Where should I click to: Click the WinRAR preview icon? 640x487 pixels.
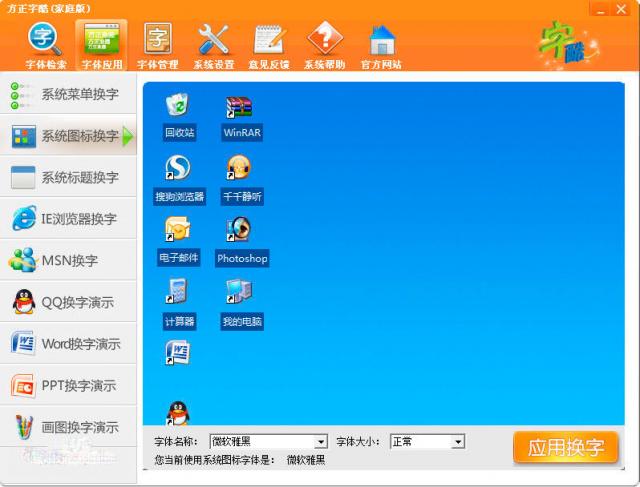[239, 107]
